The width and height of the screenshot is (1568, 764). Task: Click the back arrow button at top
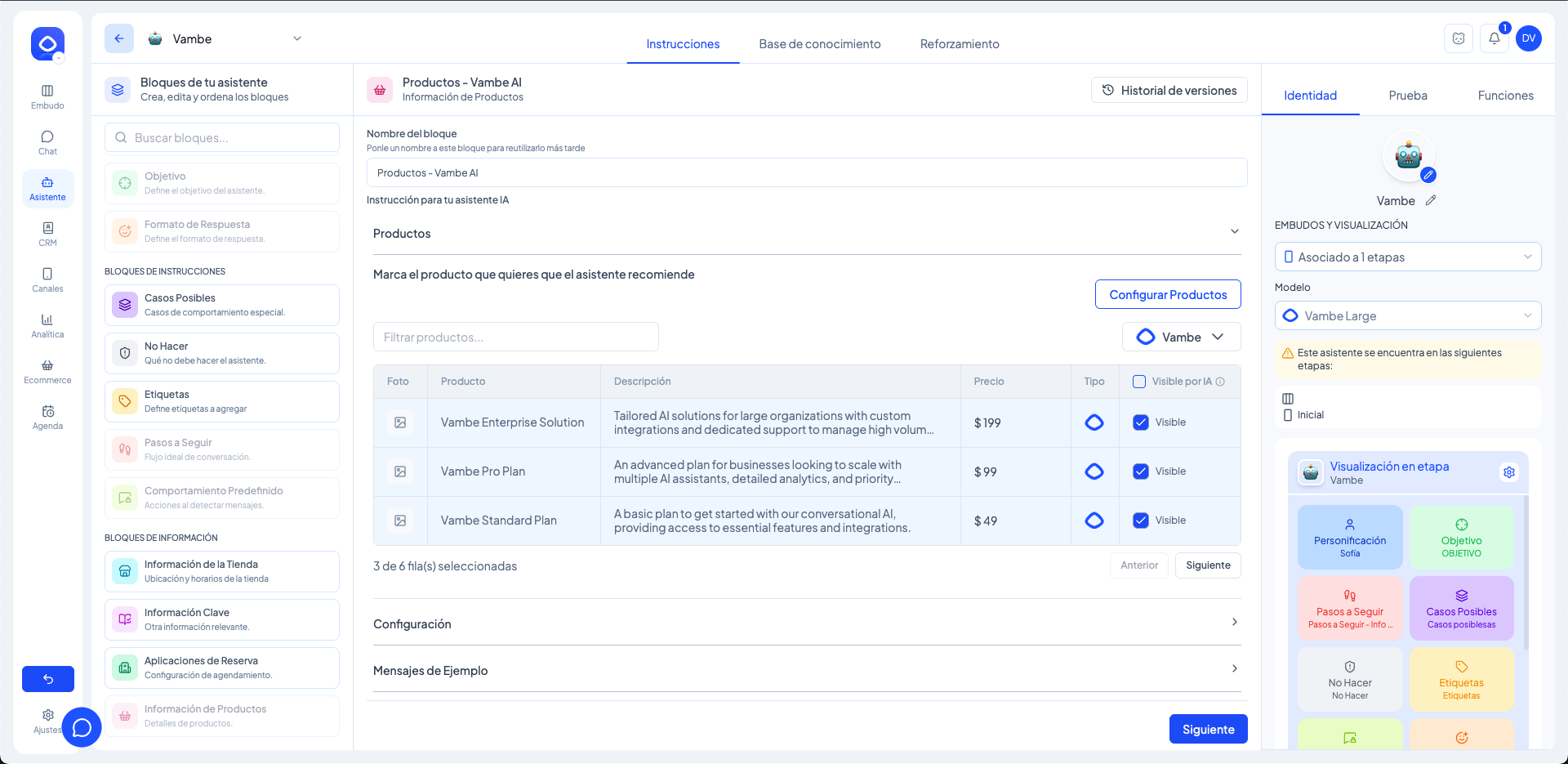(119, 38)
